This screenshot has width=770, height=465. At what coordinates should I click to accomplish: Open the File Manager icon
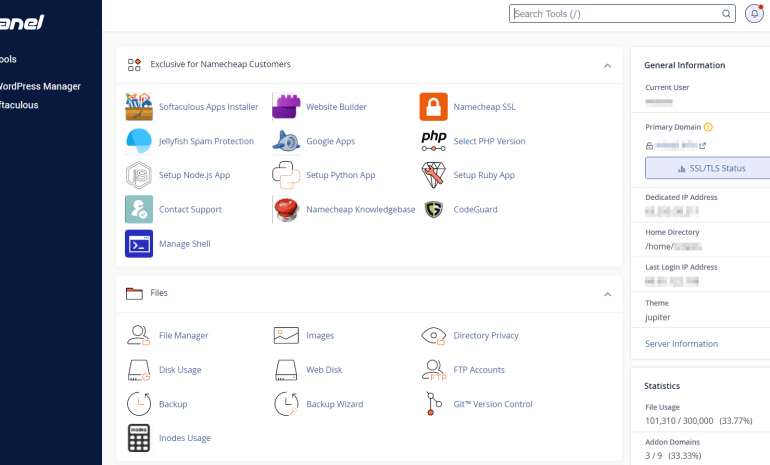tap(139, 335)
